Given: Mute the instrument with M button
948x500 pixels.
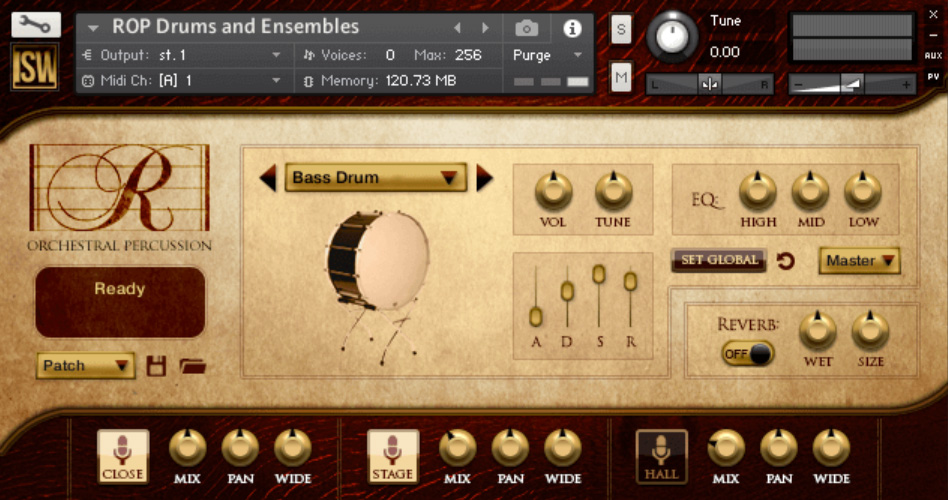Looking at the screenshot, I should pos(621,77).
